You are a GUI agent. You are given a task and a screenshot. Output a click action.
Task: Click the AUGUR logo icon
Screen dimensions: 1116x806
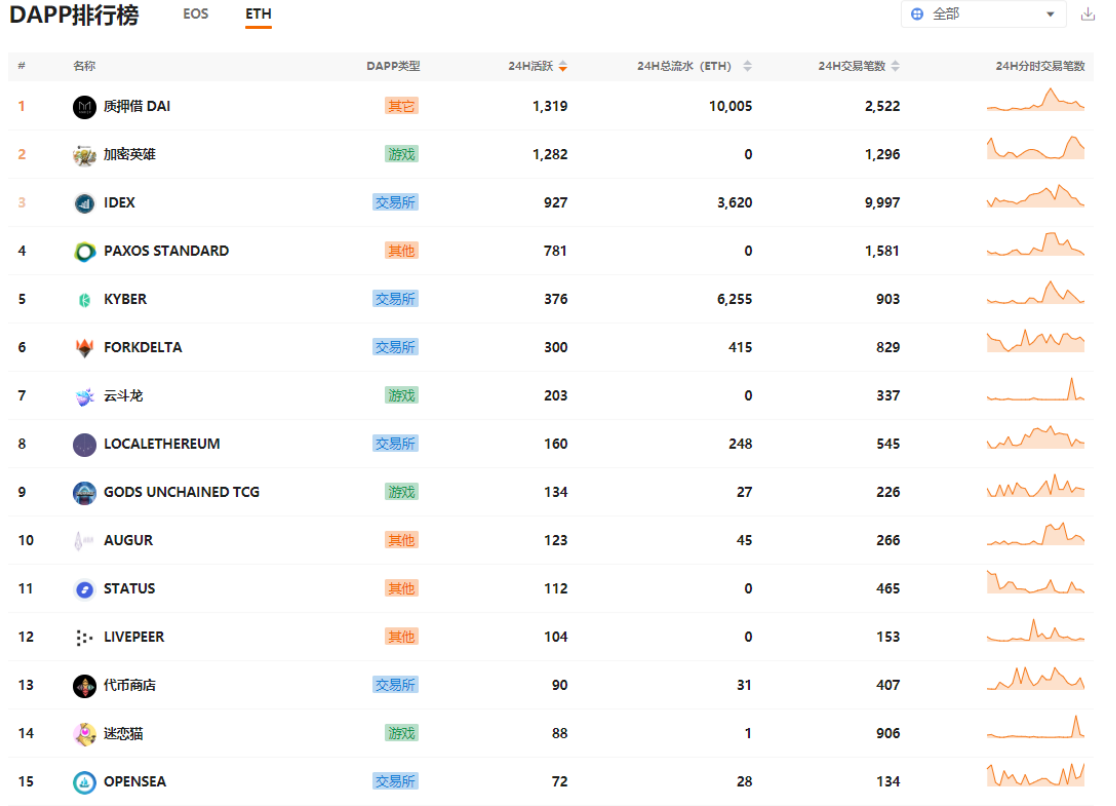tap(84, 541)
